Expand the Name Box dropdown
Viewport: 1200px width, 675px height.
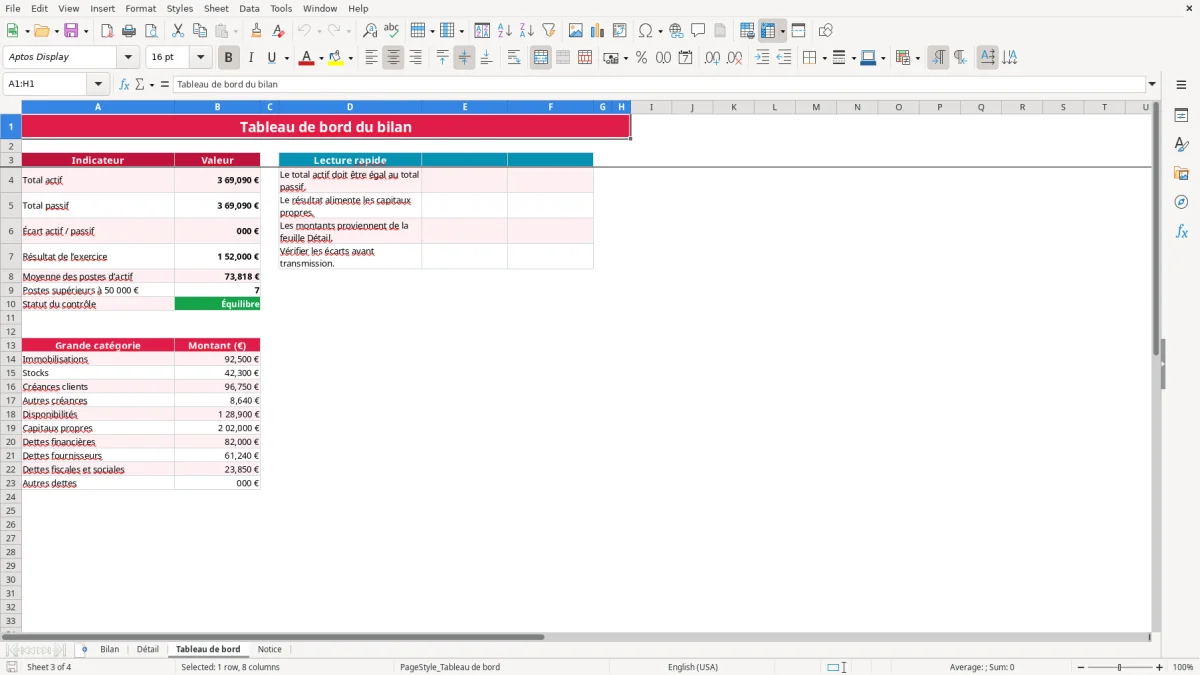[98, 84]
